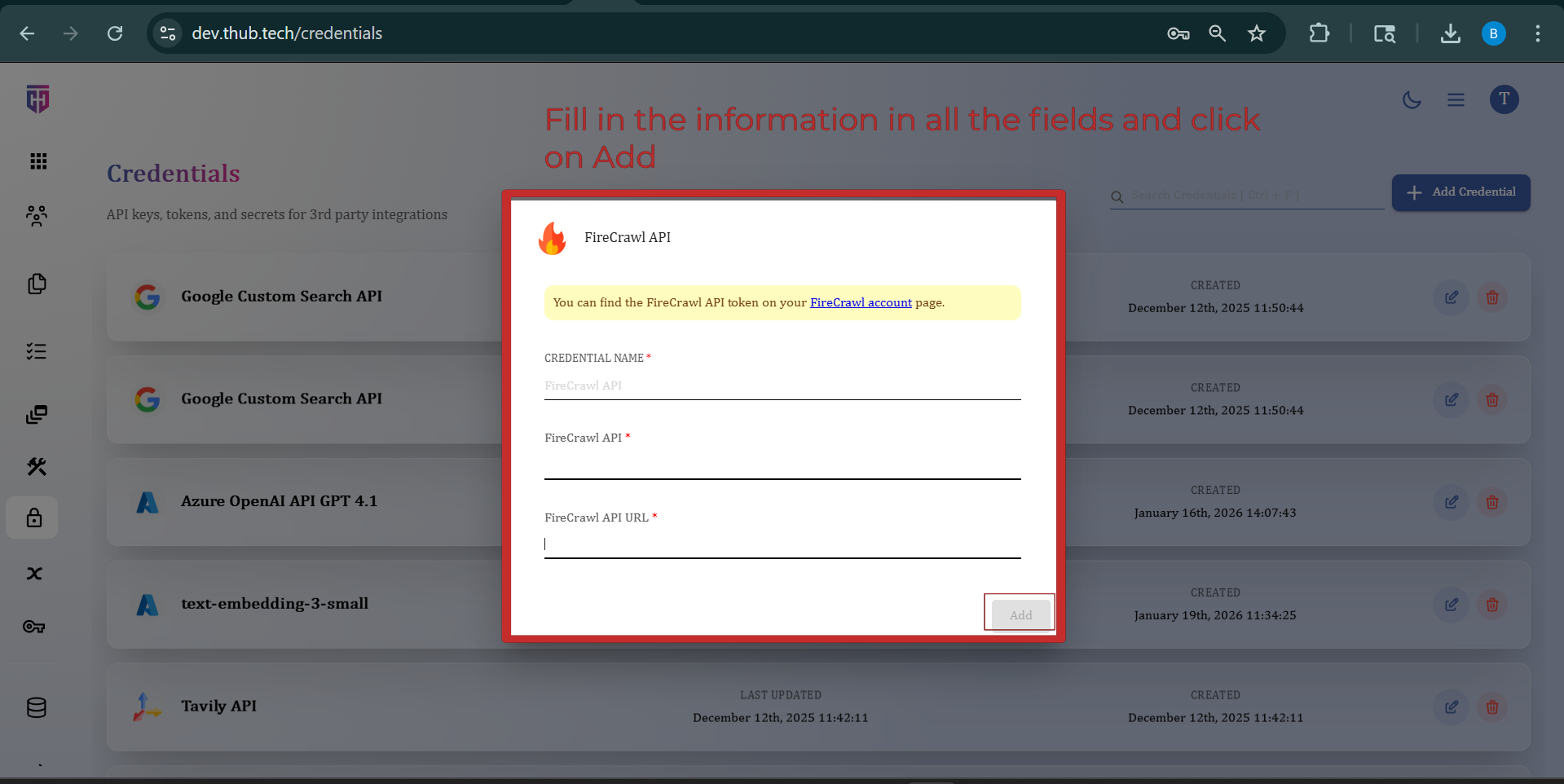Click the Add Credential button
Image resolution: width=1564 pixels, height=784 pixels.
click(x=1460, y=192)
